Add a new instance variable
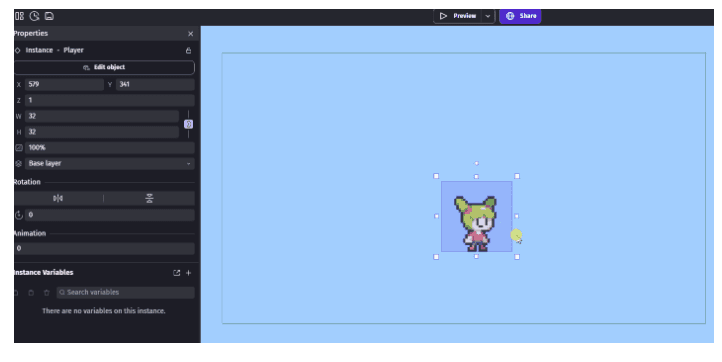722x362 pixels. pyautogui.click(x=188, y=273)
